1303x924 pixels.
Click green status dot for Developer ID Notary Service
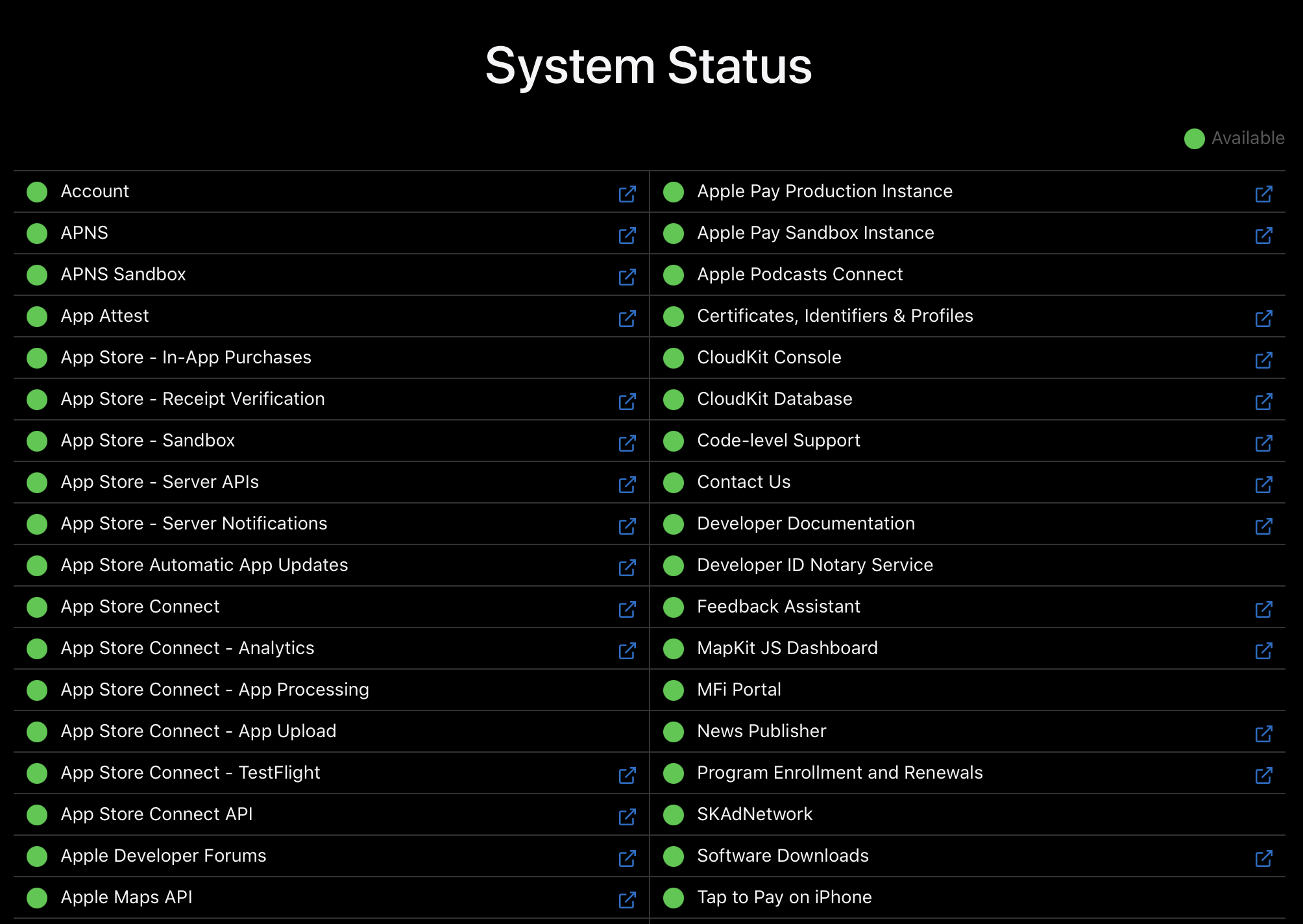tap(674, 565)
